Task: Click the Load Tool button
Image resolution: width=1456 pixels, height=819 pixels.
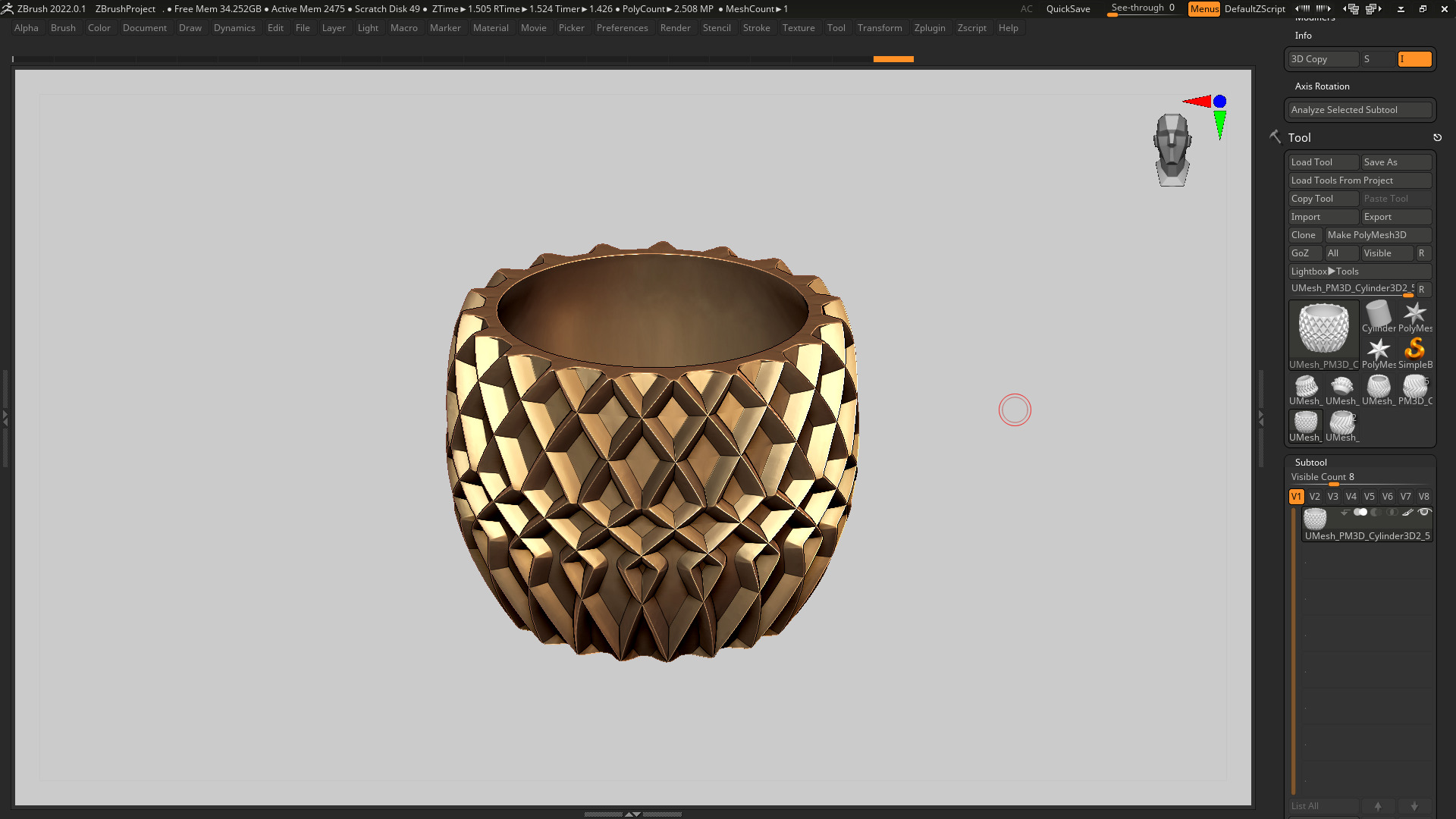Action: point(1323,162)
